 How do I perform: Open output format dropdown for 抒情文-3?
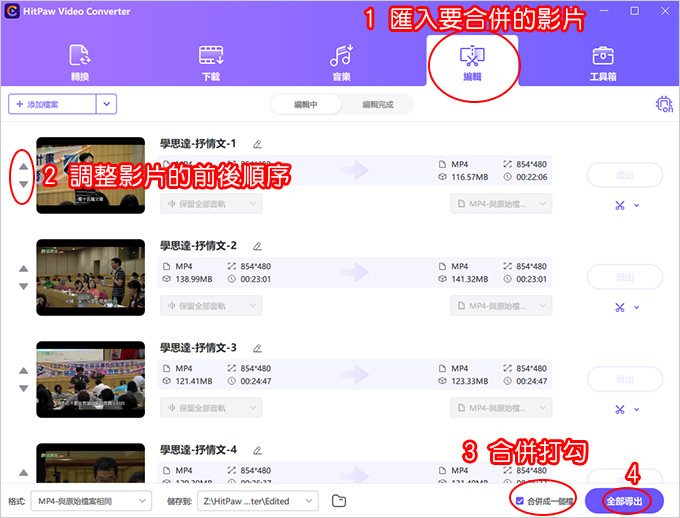(x=501, y=408)
